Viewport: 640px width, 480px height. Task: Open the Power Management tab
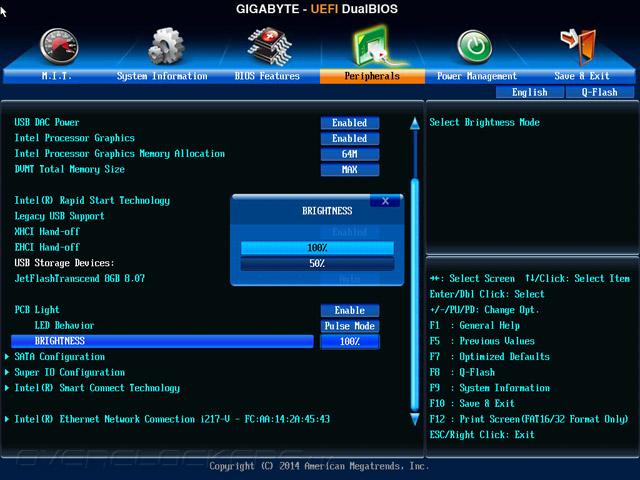477,76
